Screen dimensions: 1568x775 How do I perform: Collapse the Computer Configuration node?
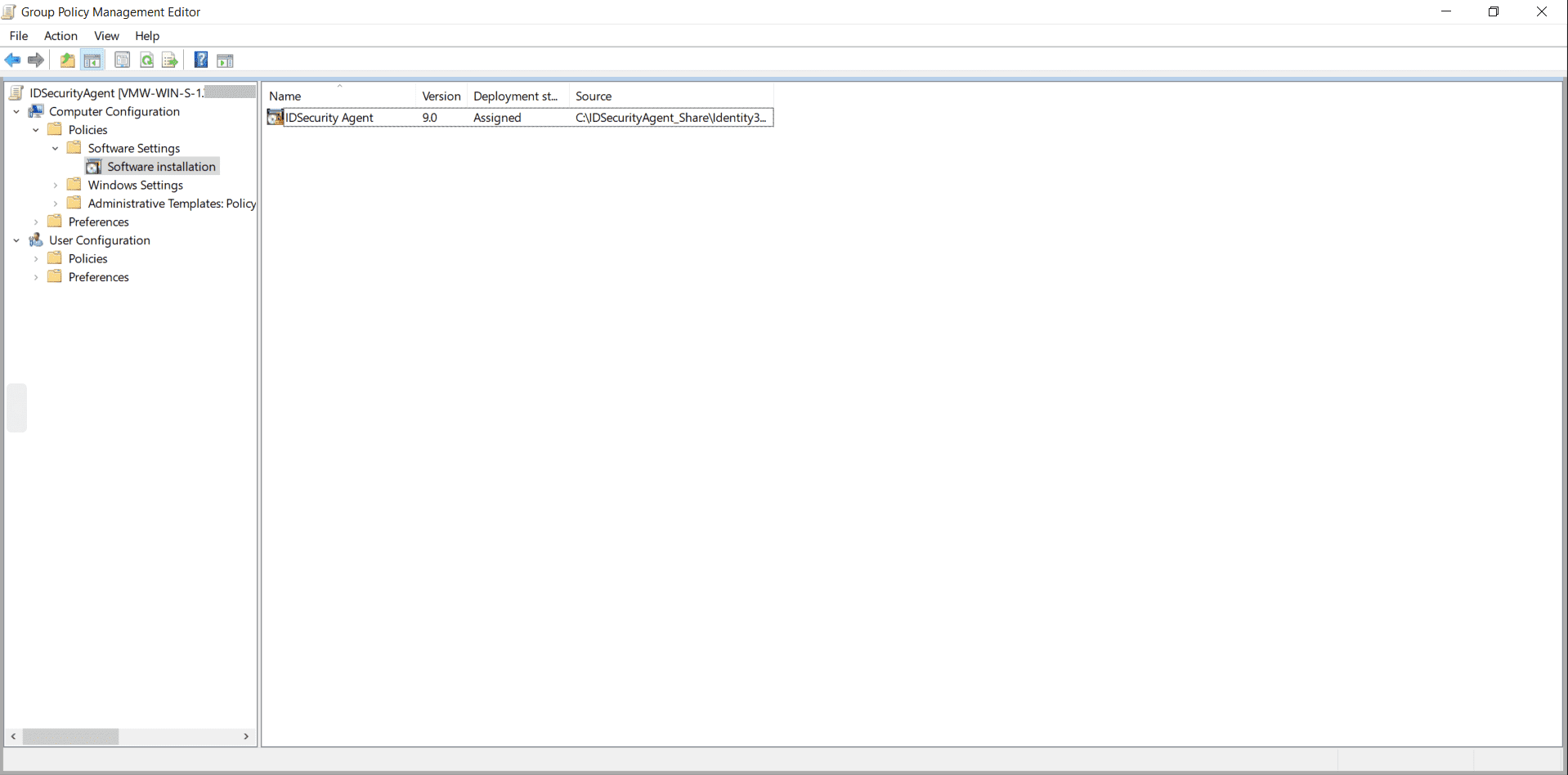[16, 111]
